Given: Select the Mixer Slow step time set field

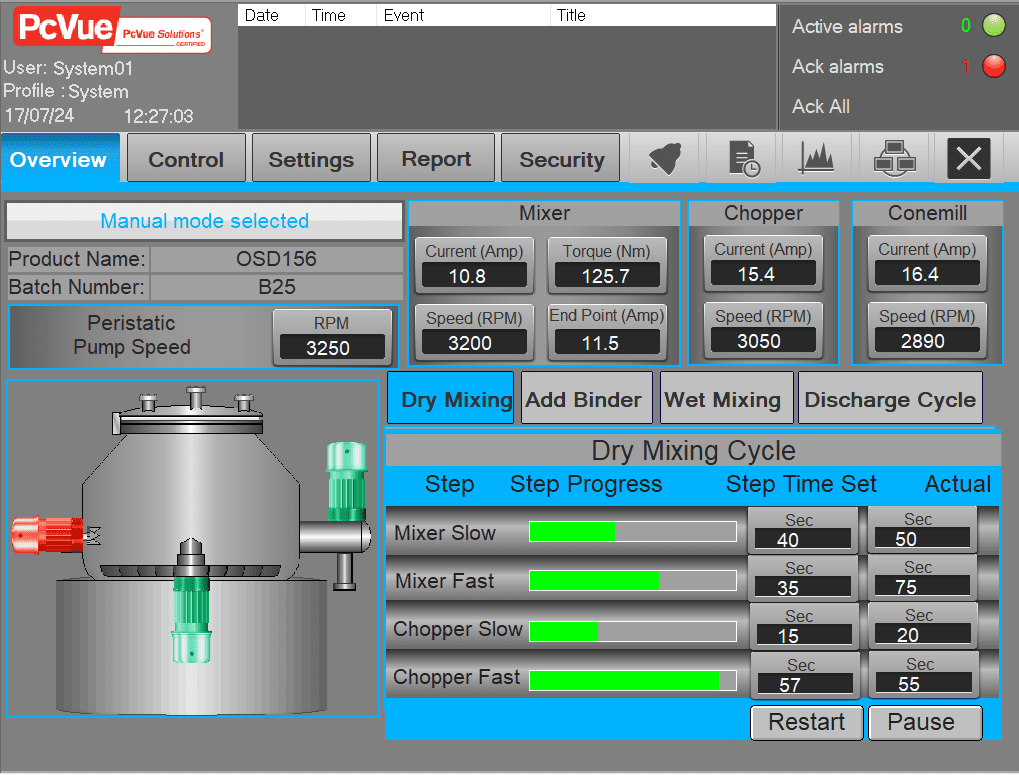Looking at the screenshot, I should pos(802,539).
